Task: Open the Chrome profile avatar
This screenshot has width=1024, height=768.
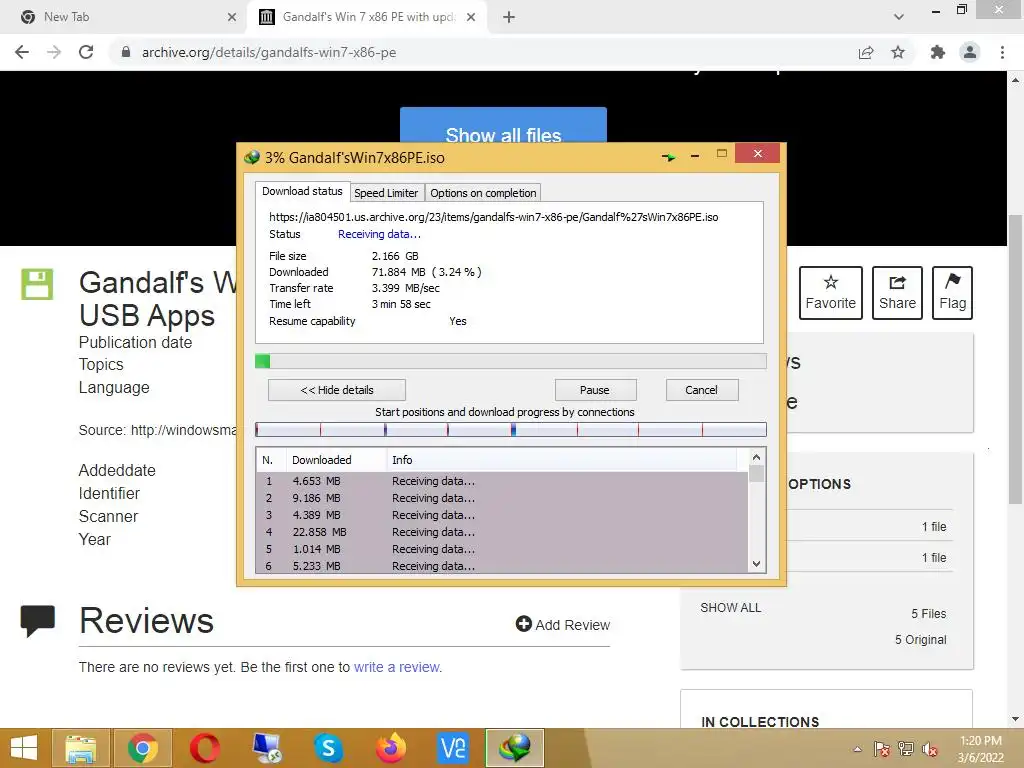Action: point(970,52)
